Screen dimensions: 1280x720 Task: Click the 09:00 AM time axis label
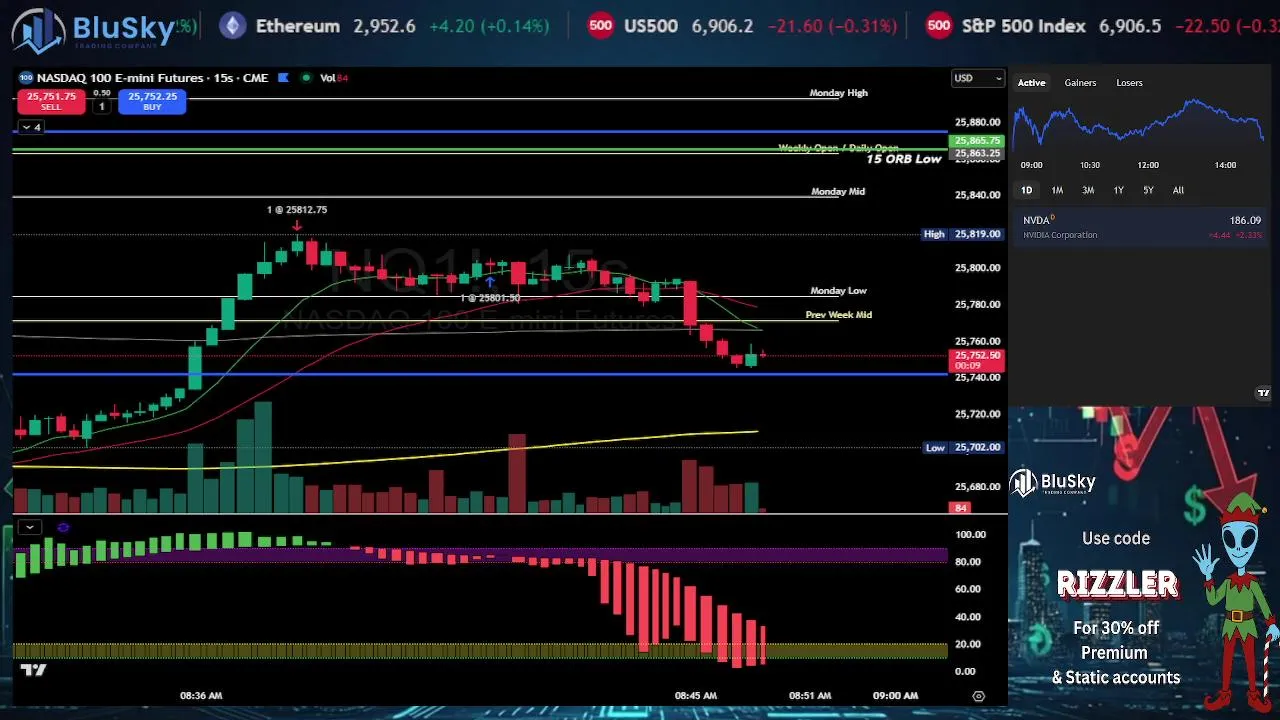tap(895, 696)
